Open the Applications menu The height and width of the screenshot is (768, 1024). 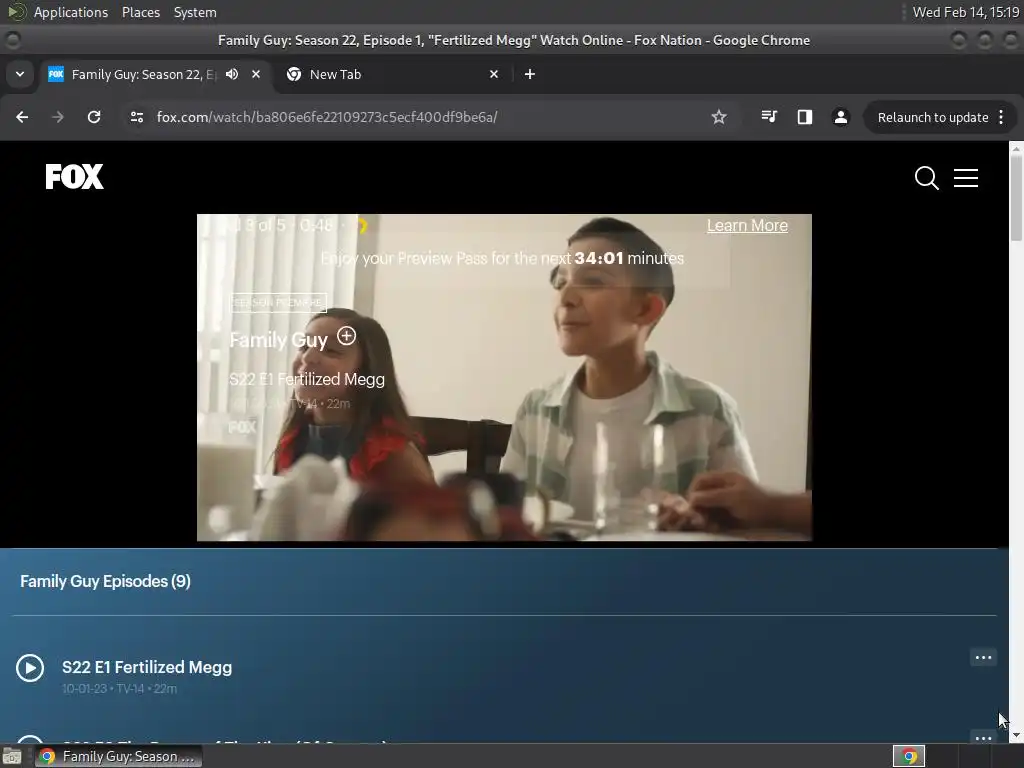pos(71,12)
